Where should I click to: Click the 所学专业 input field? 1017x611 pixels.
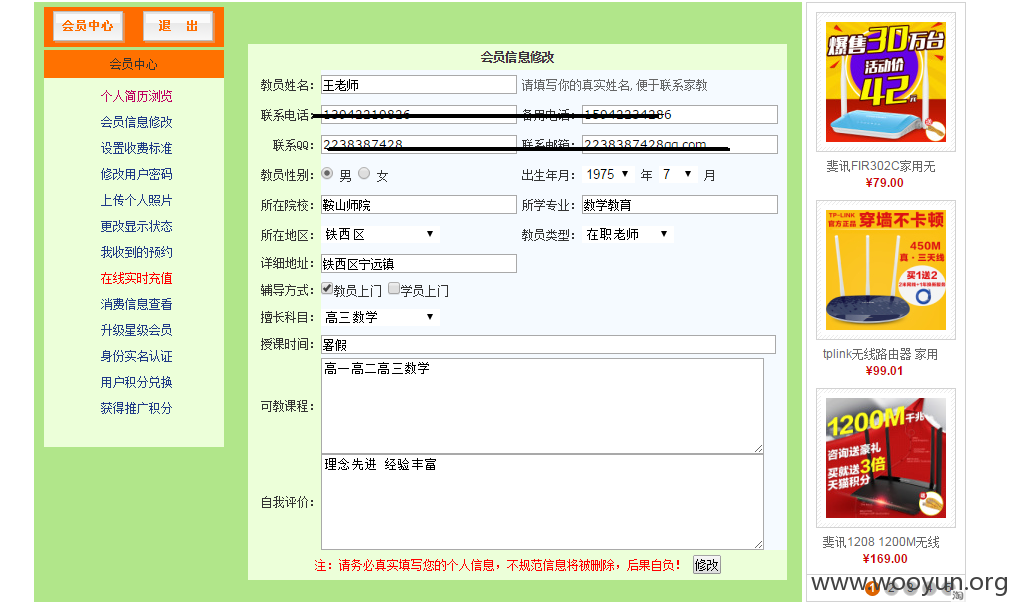pyautogui.click(x=680, y=205)
